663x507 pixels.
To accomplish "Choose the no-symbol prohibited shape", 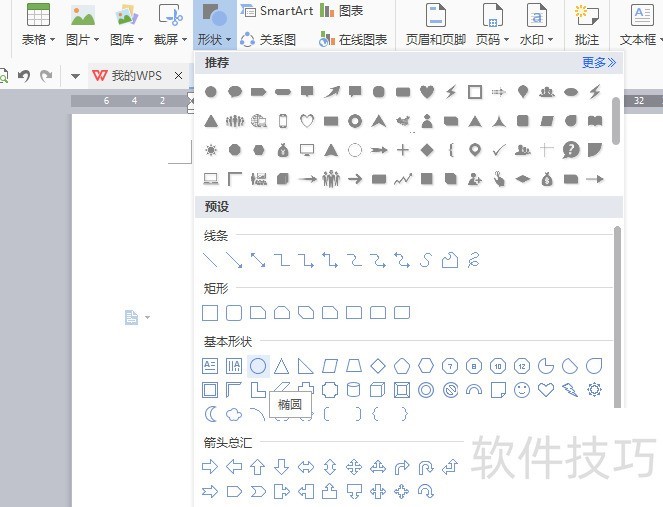I will pyautogui.click(x=450, y=390).
